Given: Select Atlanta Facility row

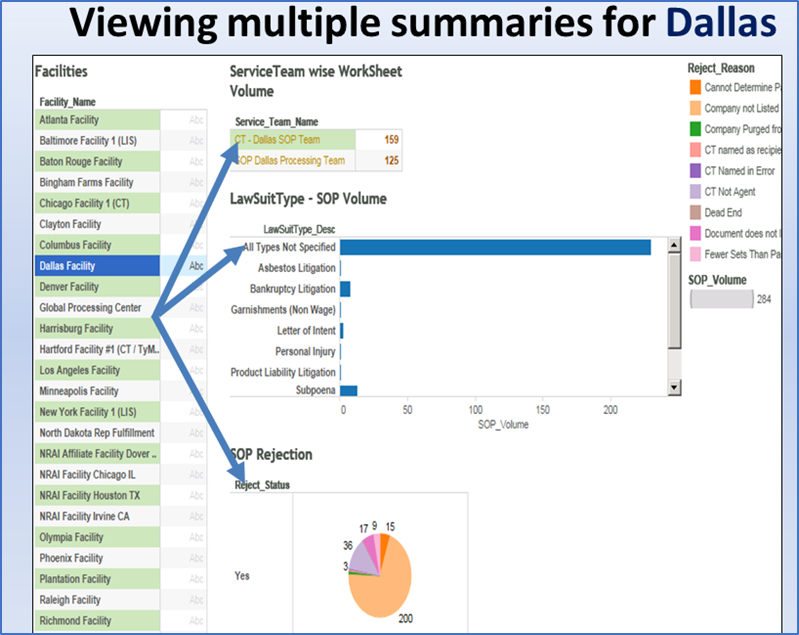Looking at the screenshot, I should coord(93,120).
